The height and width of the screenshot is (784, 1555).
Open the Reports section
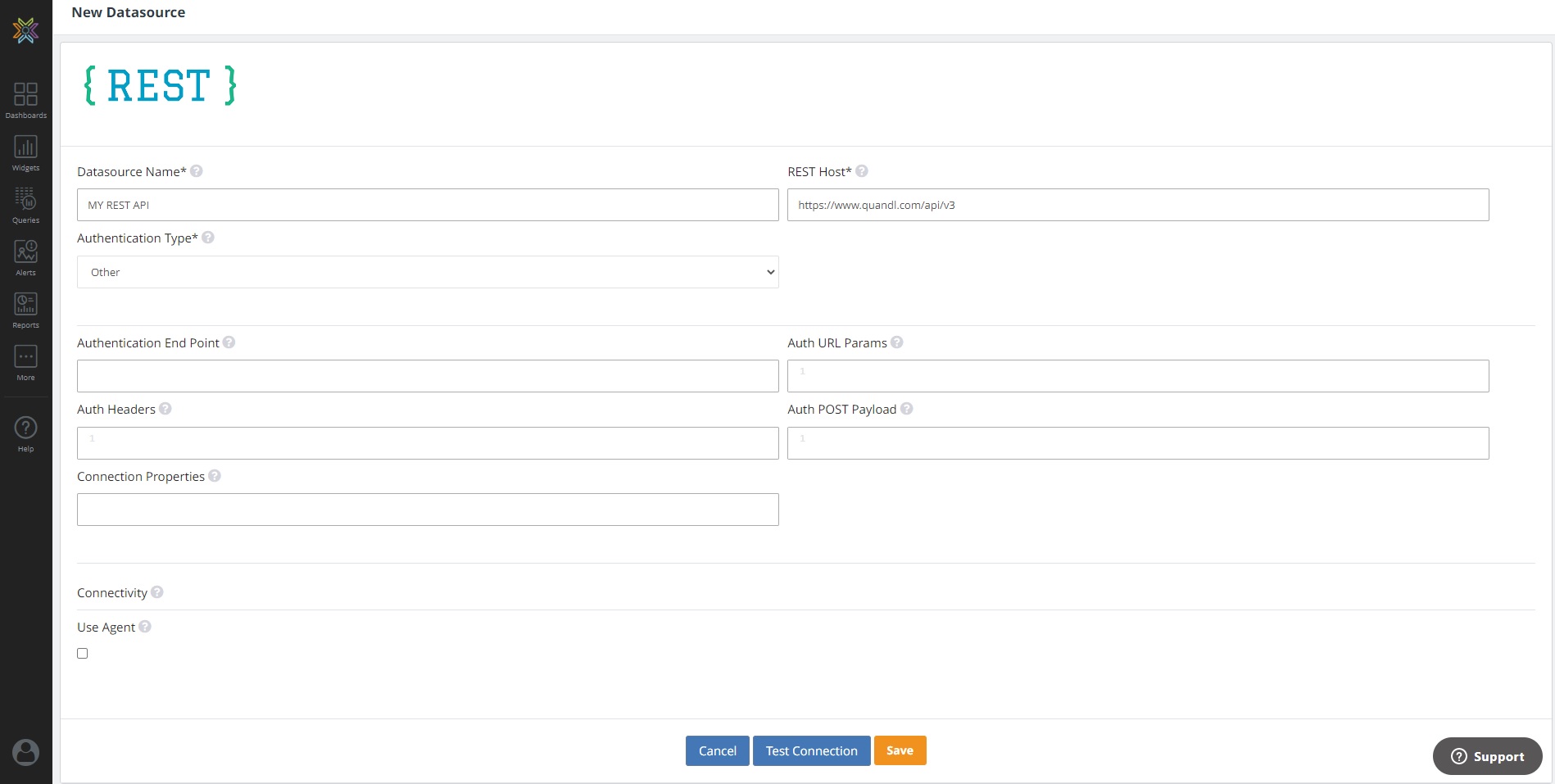(x=25, y=310)
